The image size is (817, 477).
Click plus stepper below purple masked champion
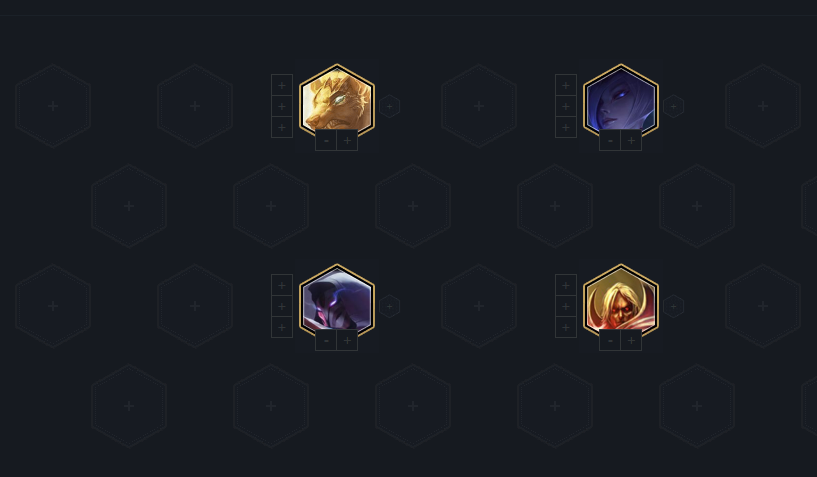coord(347,340)
